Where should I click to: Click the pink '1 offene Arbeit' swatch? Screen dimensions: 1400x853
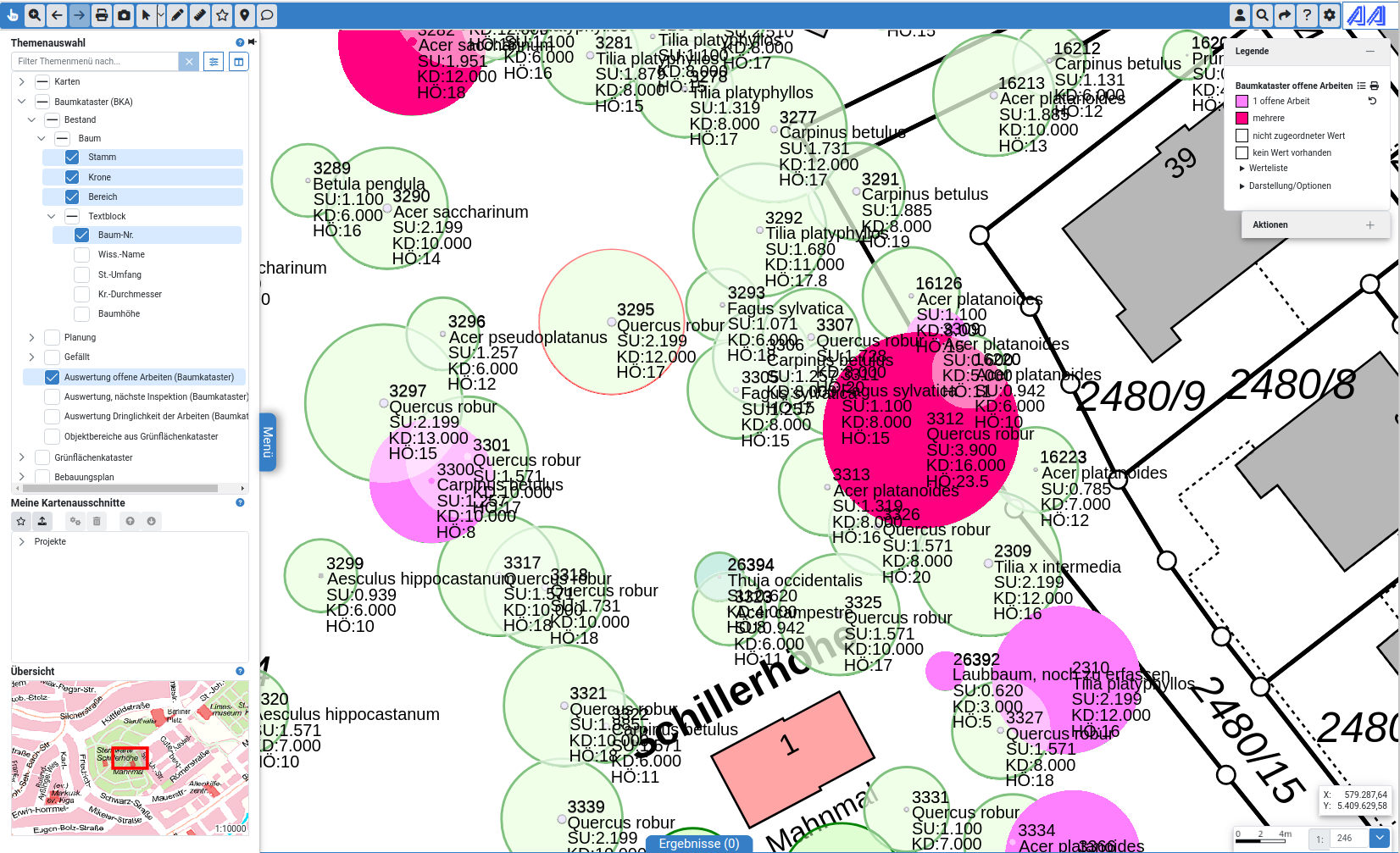tap(1242, 102)
